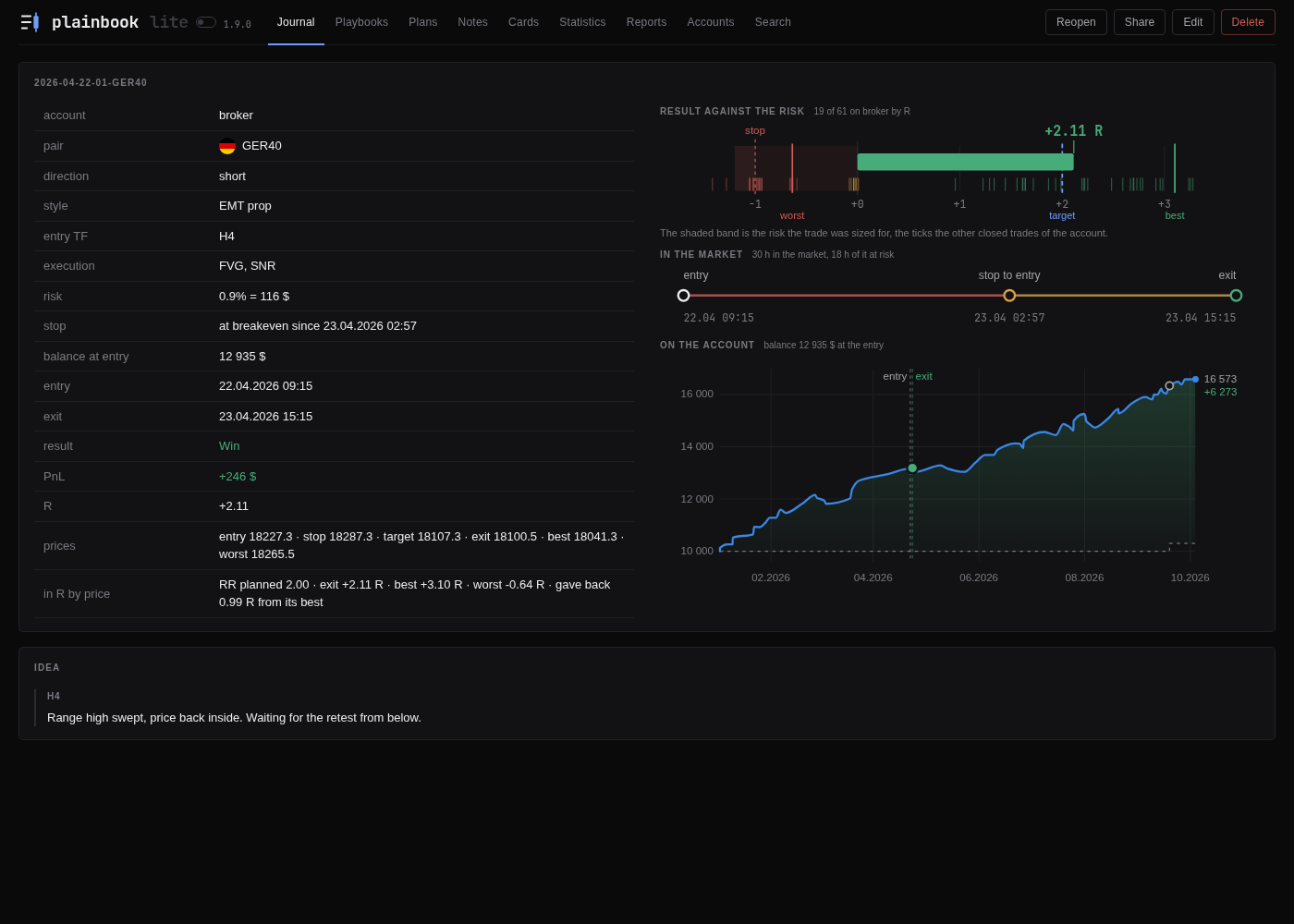This screenshot has height=924, width=1294.
Task: Click the entry marker on the market timeline
Action: (x=684, y=296)
